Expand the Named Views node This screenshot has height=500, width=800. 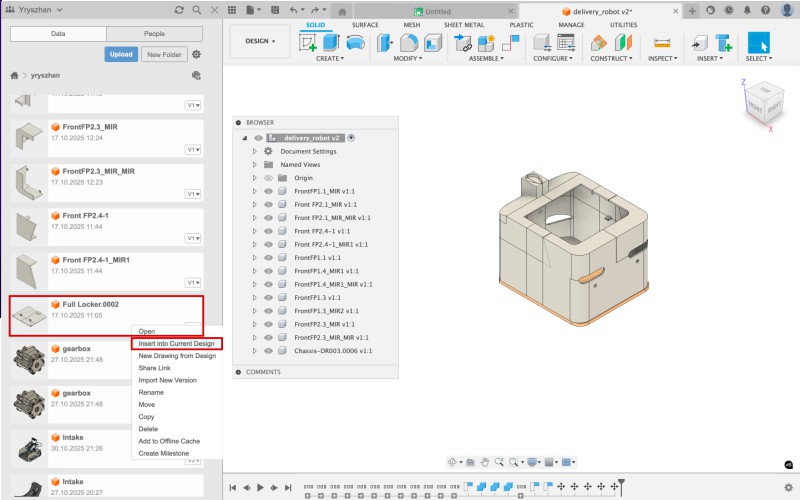pyautogui.click(x=255, y=165)
